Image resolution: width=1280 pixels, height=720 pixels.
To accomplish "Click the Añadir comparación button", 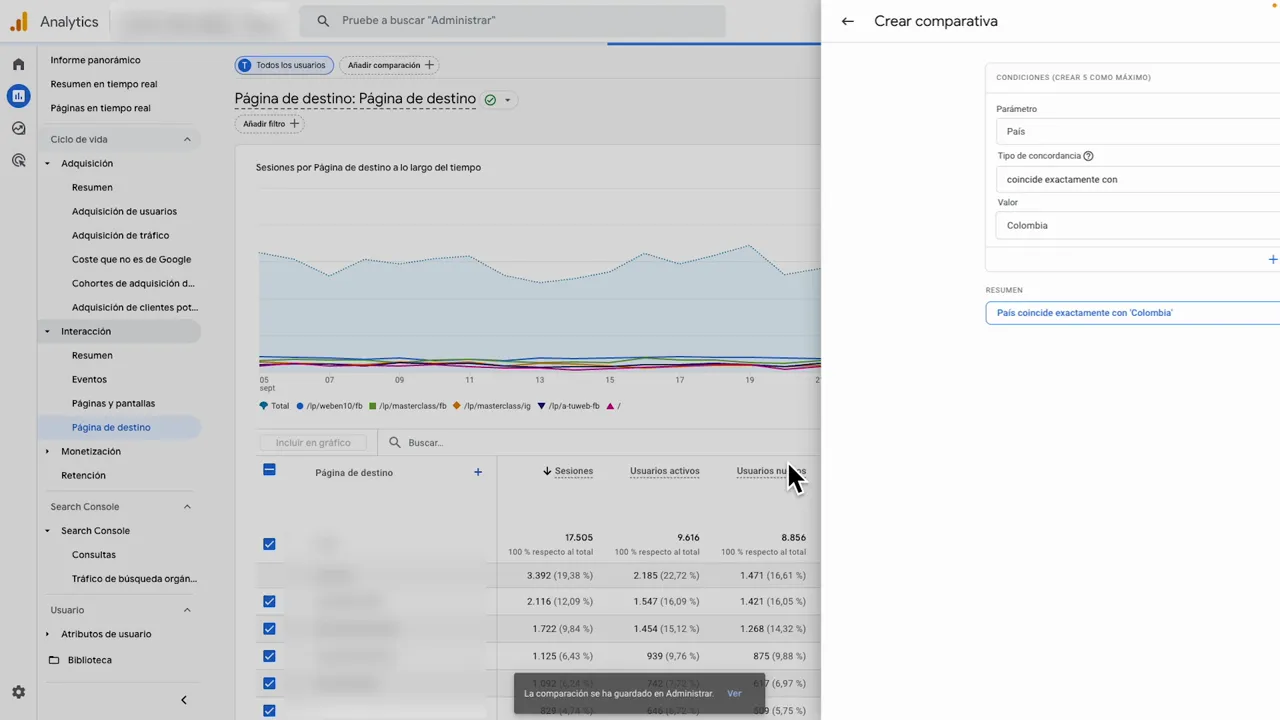I will pyautogui.click(x=390, y=65).
